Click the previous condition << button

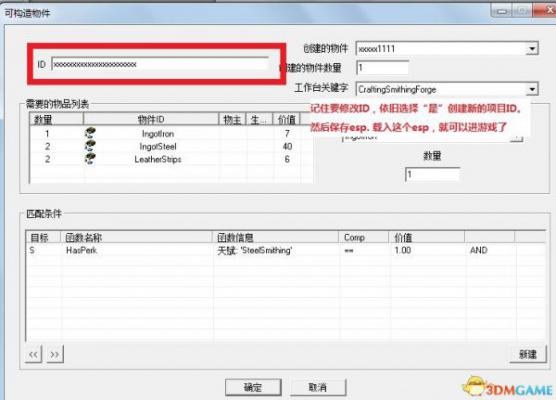pyautogui.click(x=34, y=354)
